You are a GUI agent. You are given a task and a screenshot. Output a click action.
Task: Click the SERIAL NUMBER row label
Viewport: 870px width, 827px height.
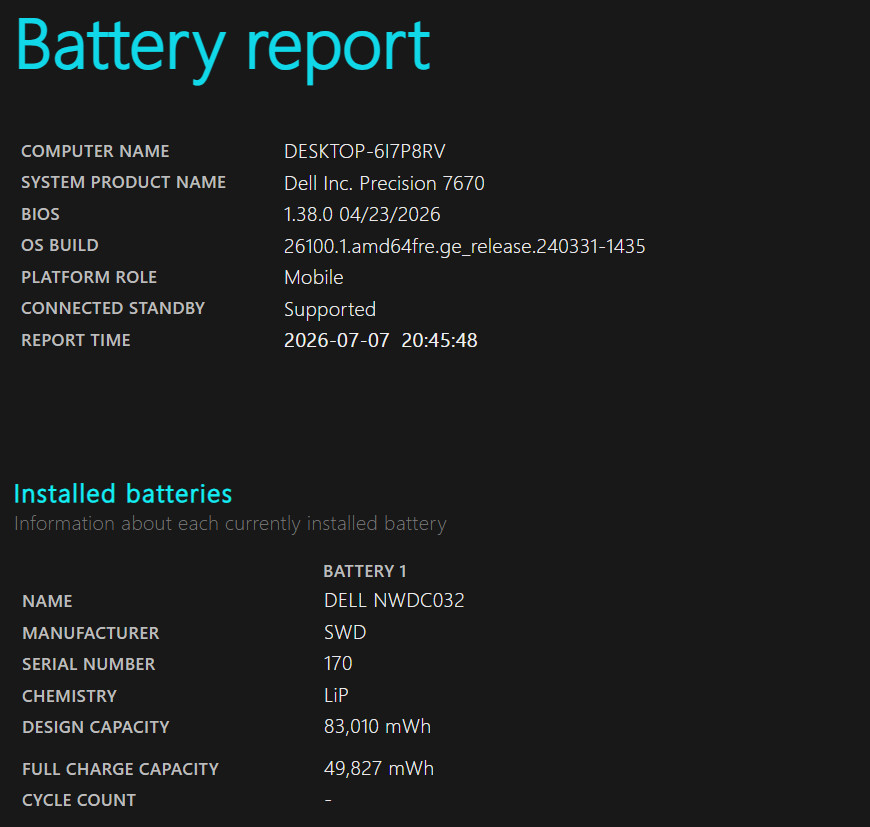click(x=88, y=664)
